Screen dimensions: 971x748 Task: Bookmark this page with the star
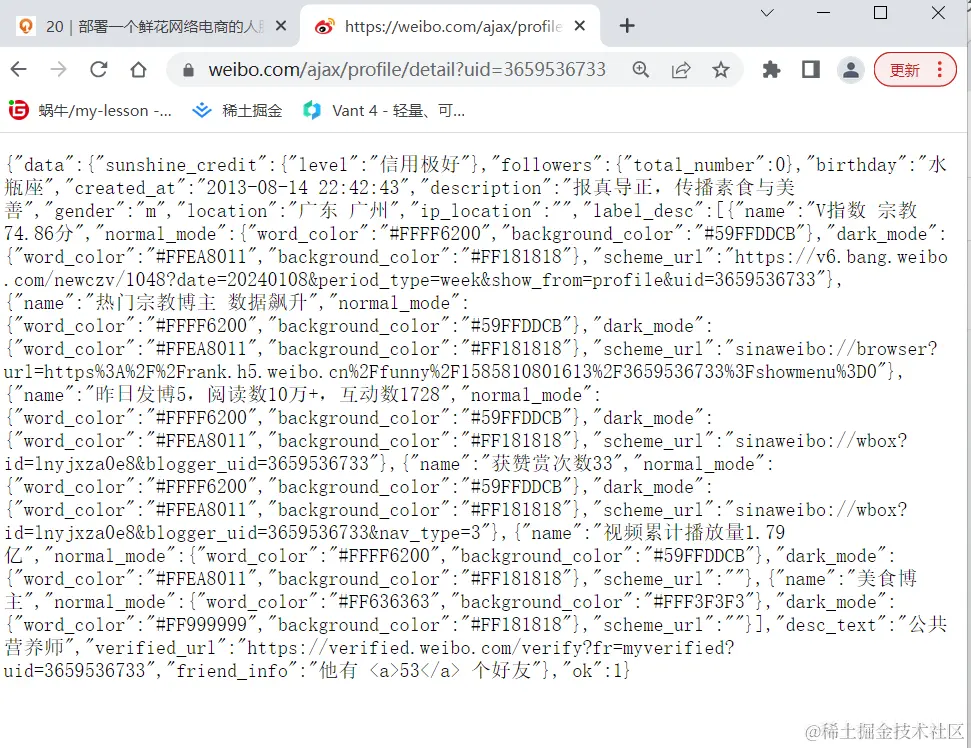tap(720, 69)
